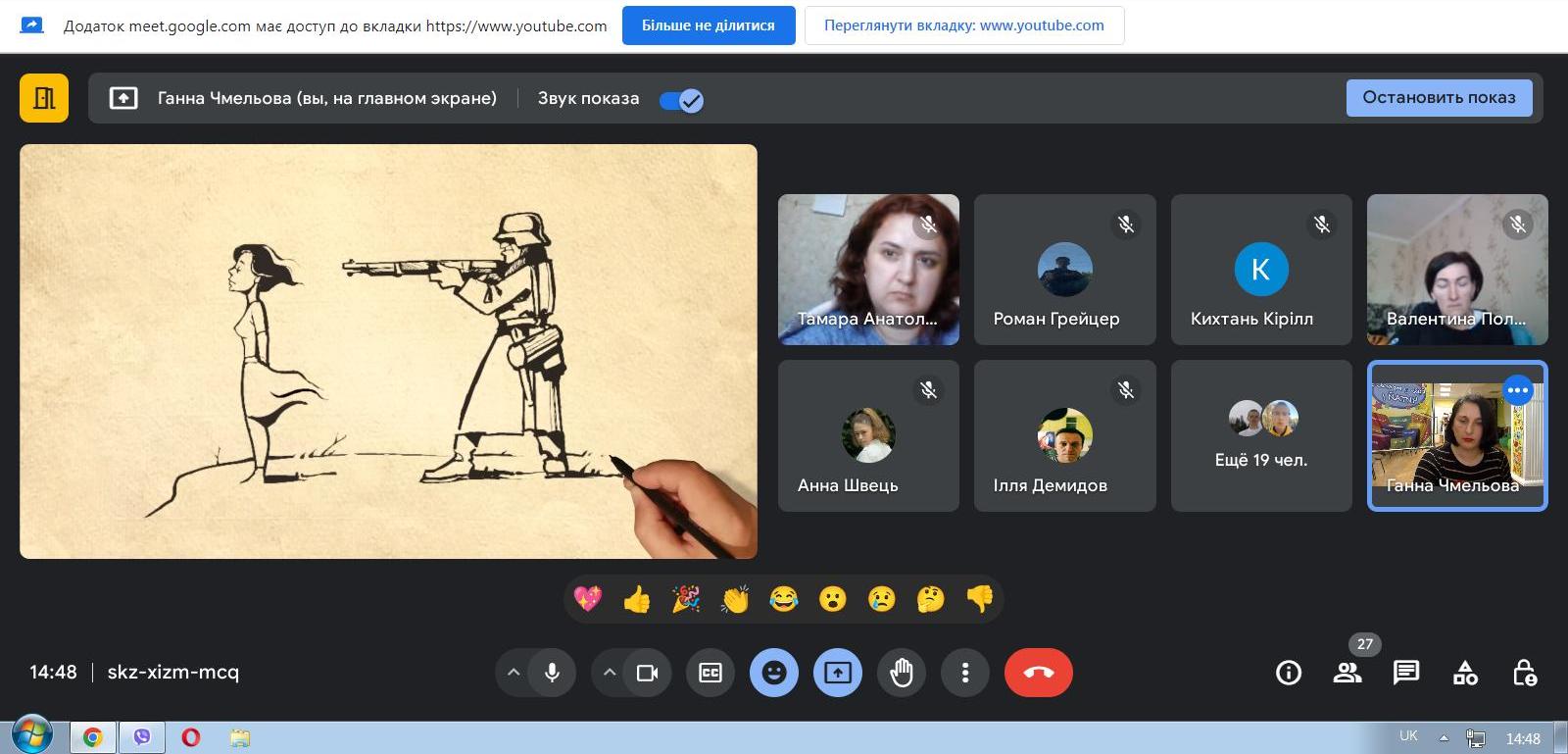Send the thumbs up reaction
Screen dimensions: 1568x754
pyautogui.click(x=637, y=598)
